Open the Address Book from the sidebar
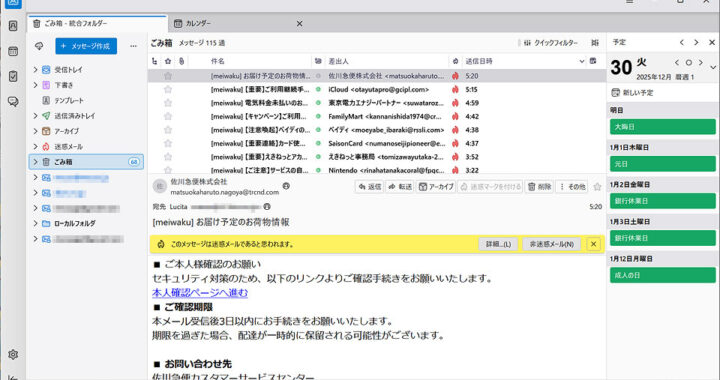This screenshot has height=380, width=720. point(13,26)
